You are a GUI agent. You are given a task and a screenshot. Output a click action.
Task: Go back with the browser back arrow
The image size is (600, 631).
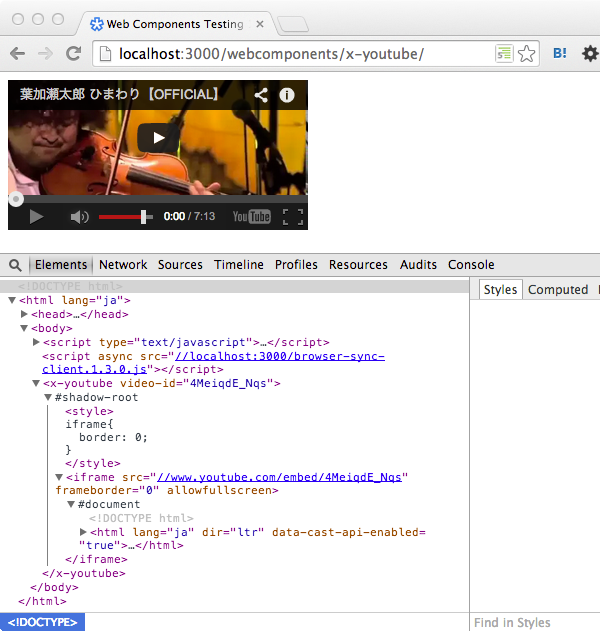coord(17,53)
